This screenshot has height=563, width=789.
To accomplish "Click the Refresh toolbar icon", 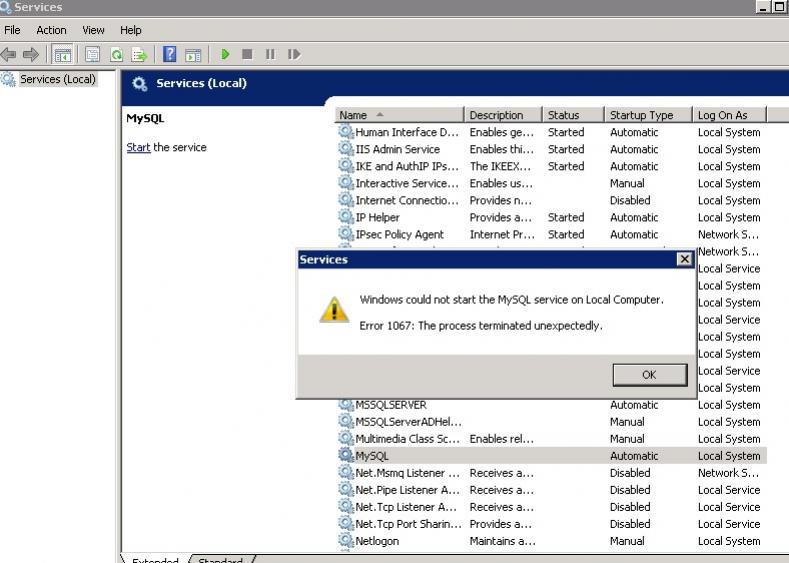I will point(116,54).
